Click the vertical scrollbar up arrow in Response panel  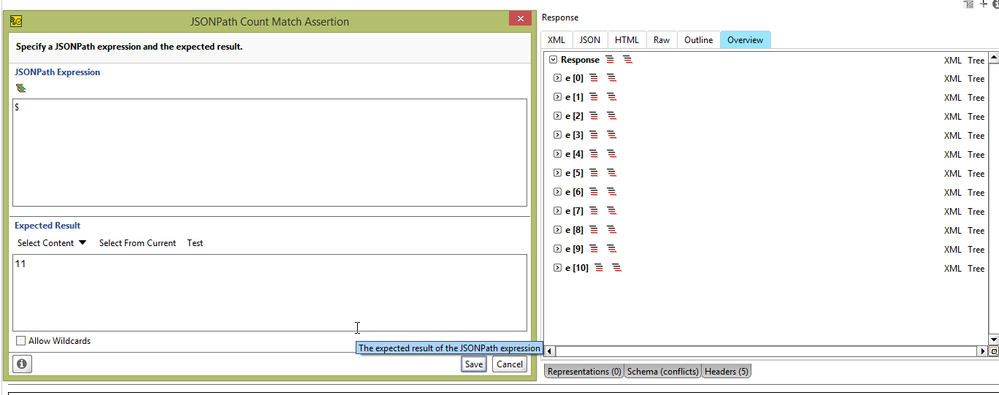[x=993, y=58]
